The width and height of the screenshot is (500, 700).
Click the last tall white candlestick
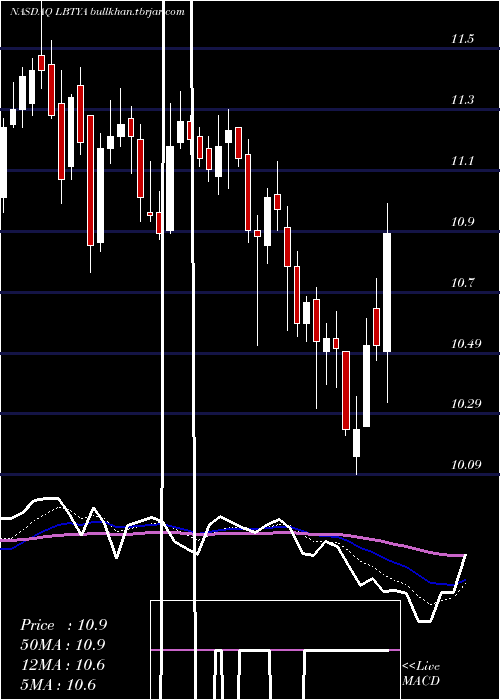pos(387,292)
